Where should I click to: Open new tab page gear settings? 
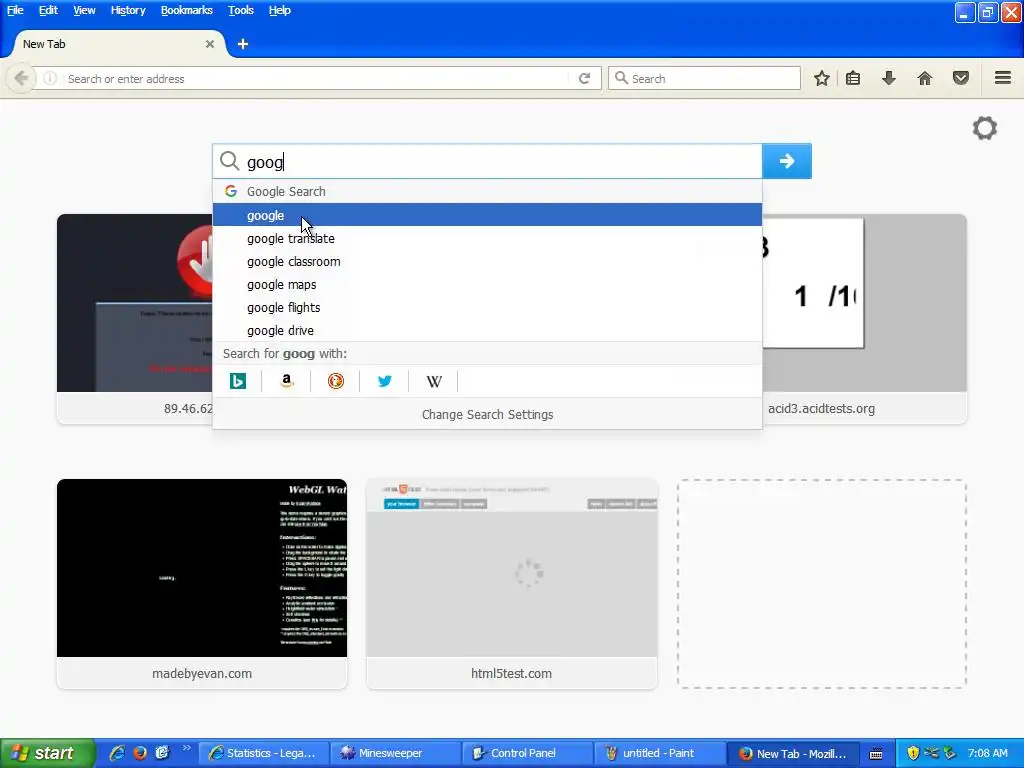pyautogui.click(x=985, y=128)
